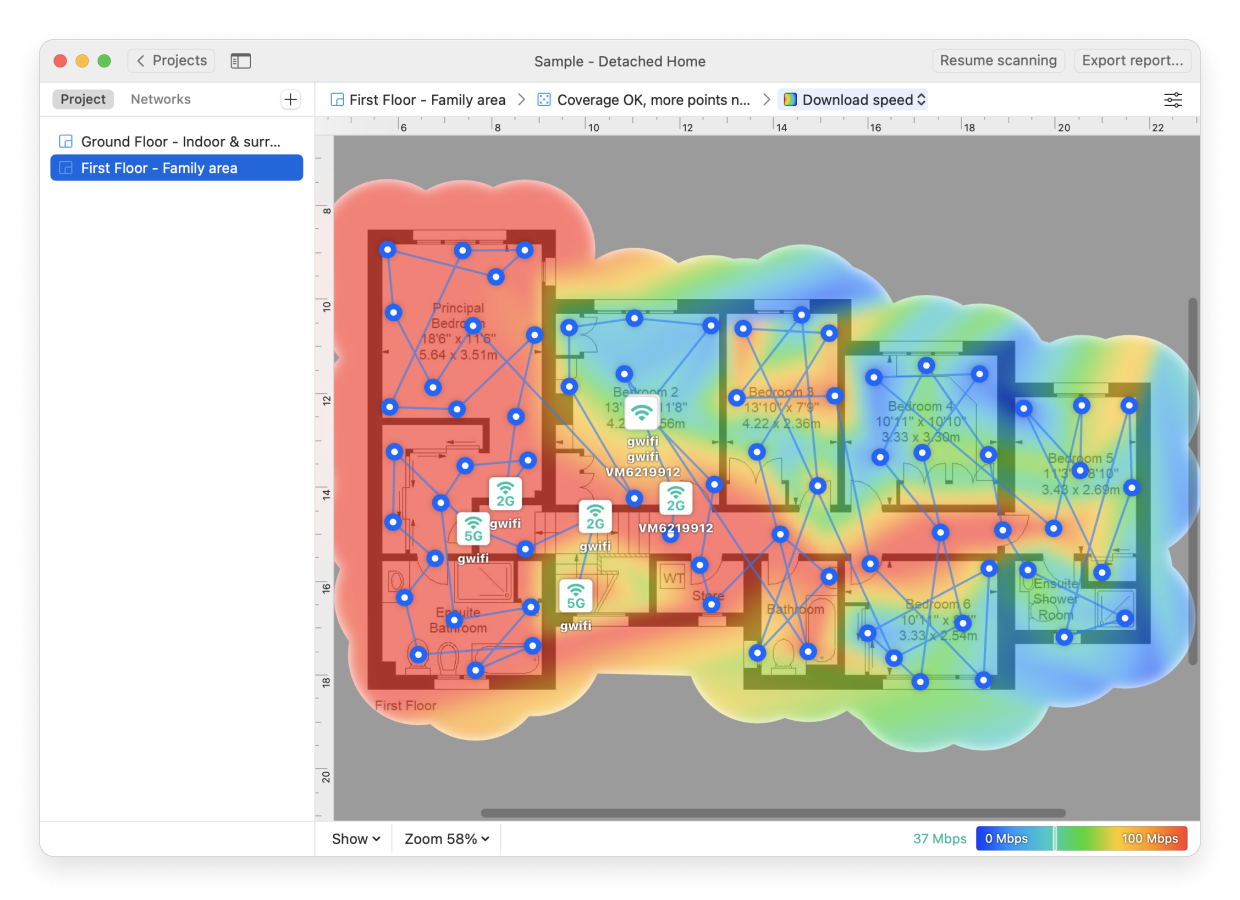This screenshot has width=1240, height=900.
Task: Click the add project plus button
Action: (x=290, y=99)
